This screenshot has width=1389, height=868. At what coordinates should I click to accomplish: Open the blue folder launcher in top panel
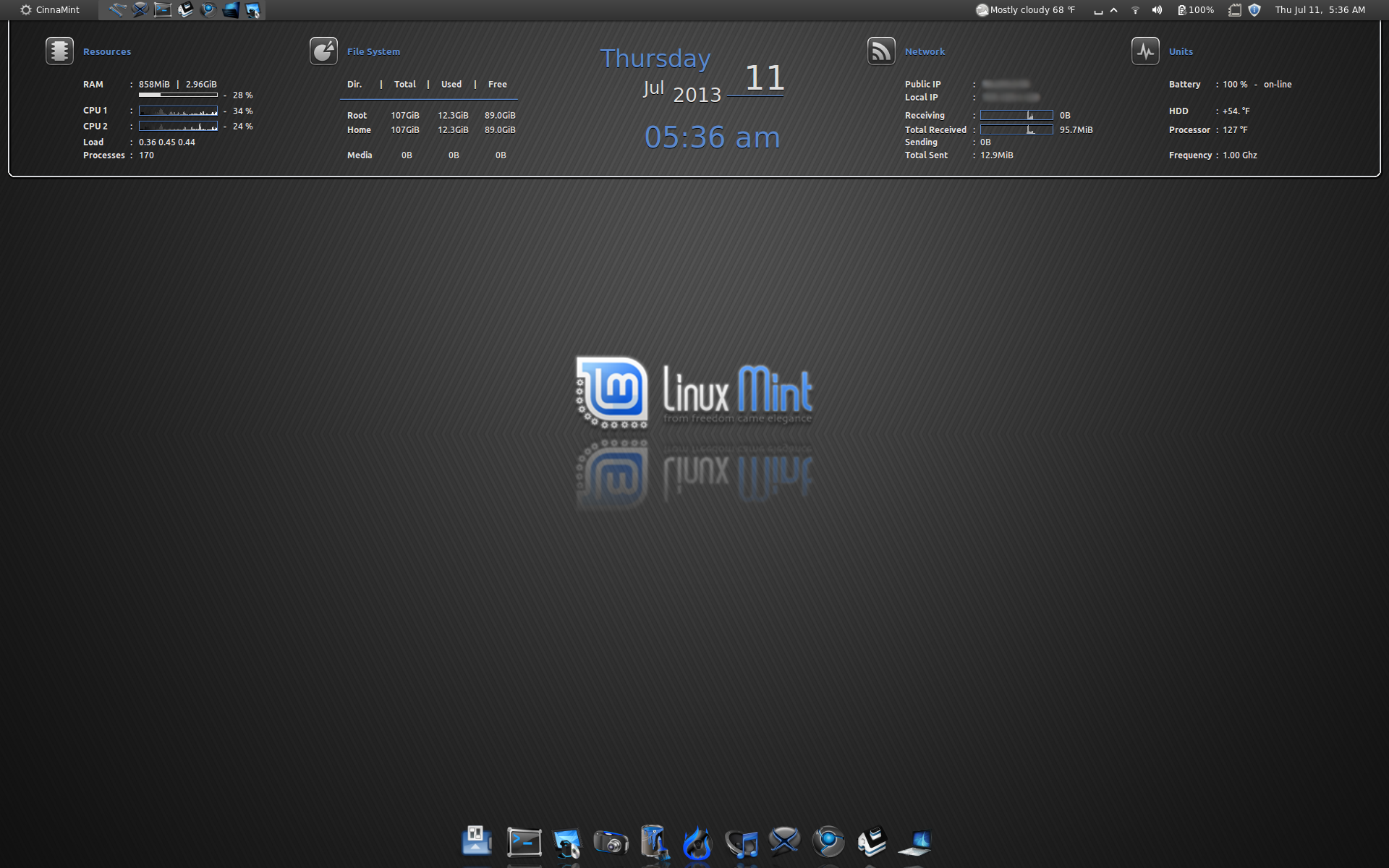coord(231,10)
